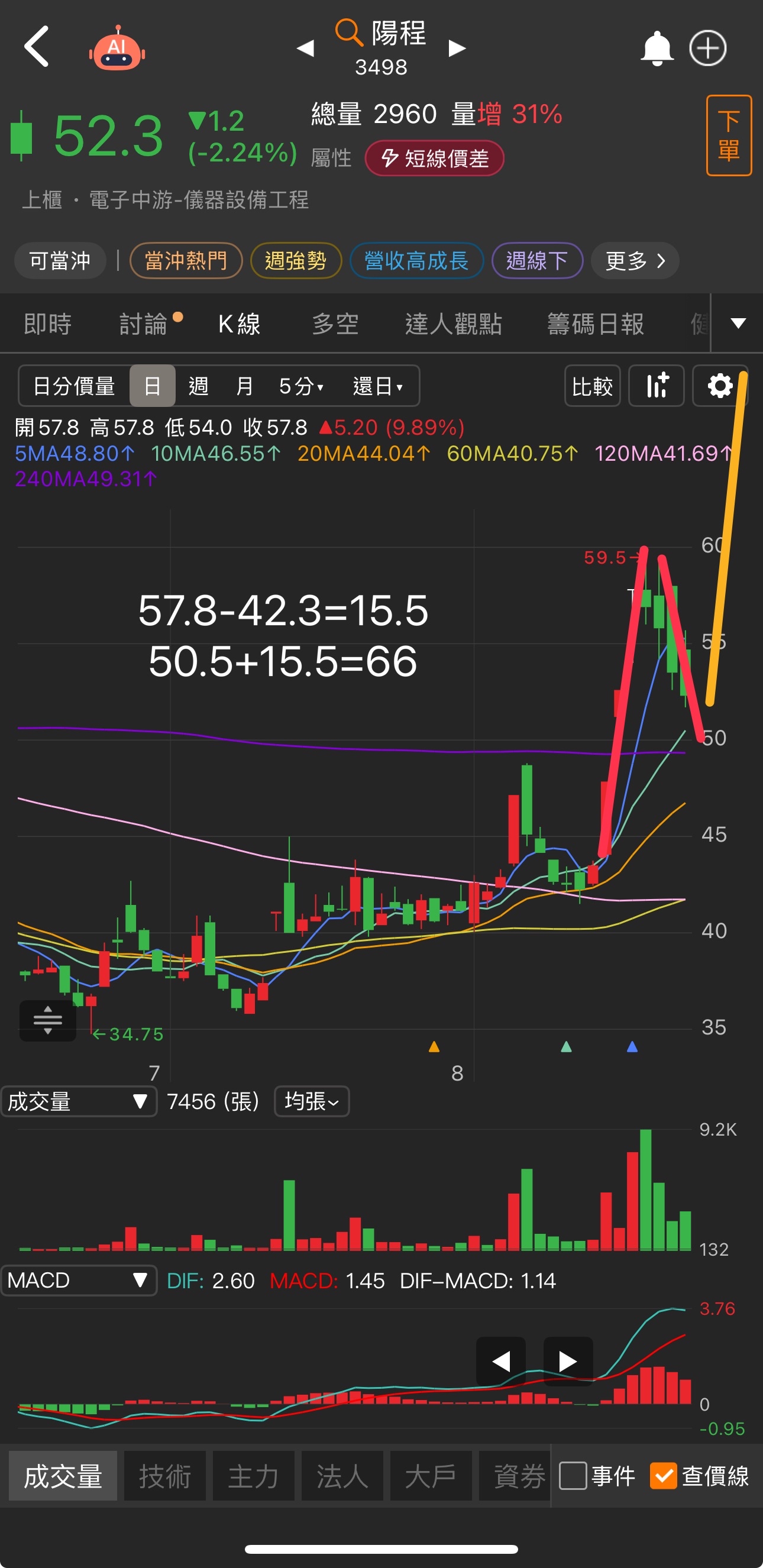Open the 成交量 indicator dropdown
Screen dimensions: 763x1568
(x=79, y=1101)
